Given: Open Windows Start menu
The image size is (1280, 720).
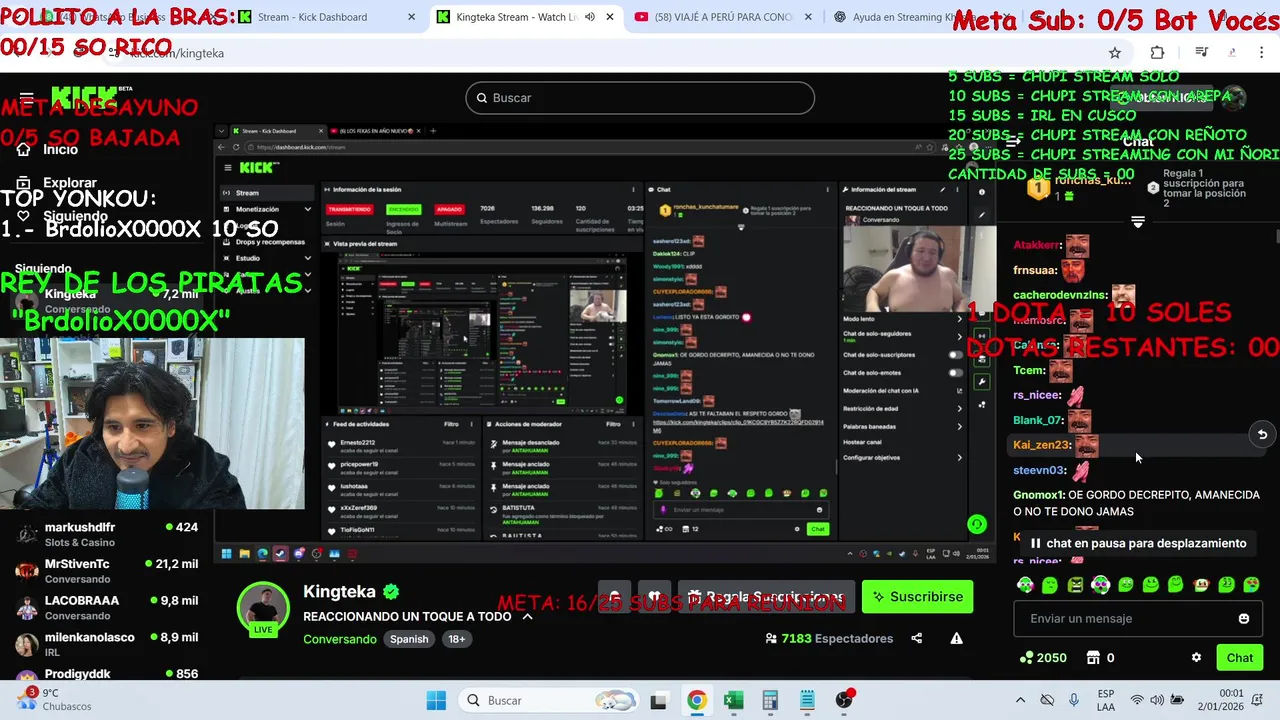Looking at the screenshot, I should point(436,700).
